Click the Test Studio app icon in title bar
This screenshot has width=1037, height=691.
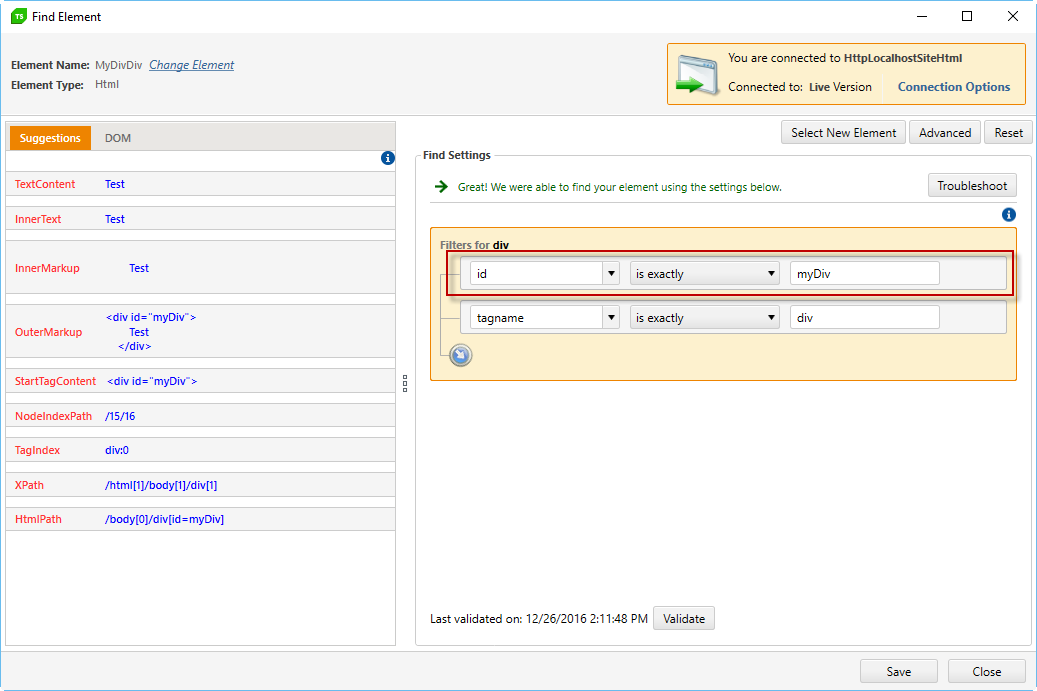click(x=19, y=17)
